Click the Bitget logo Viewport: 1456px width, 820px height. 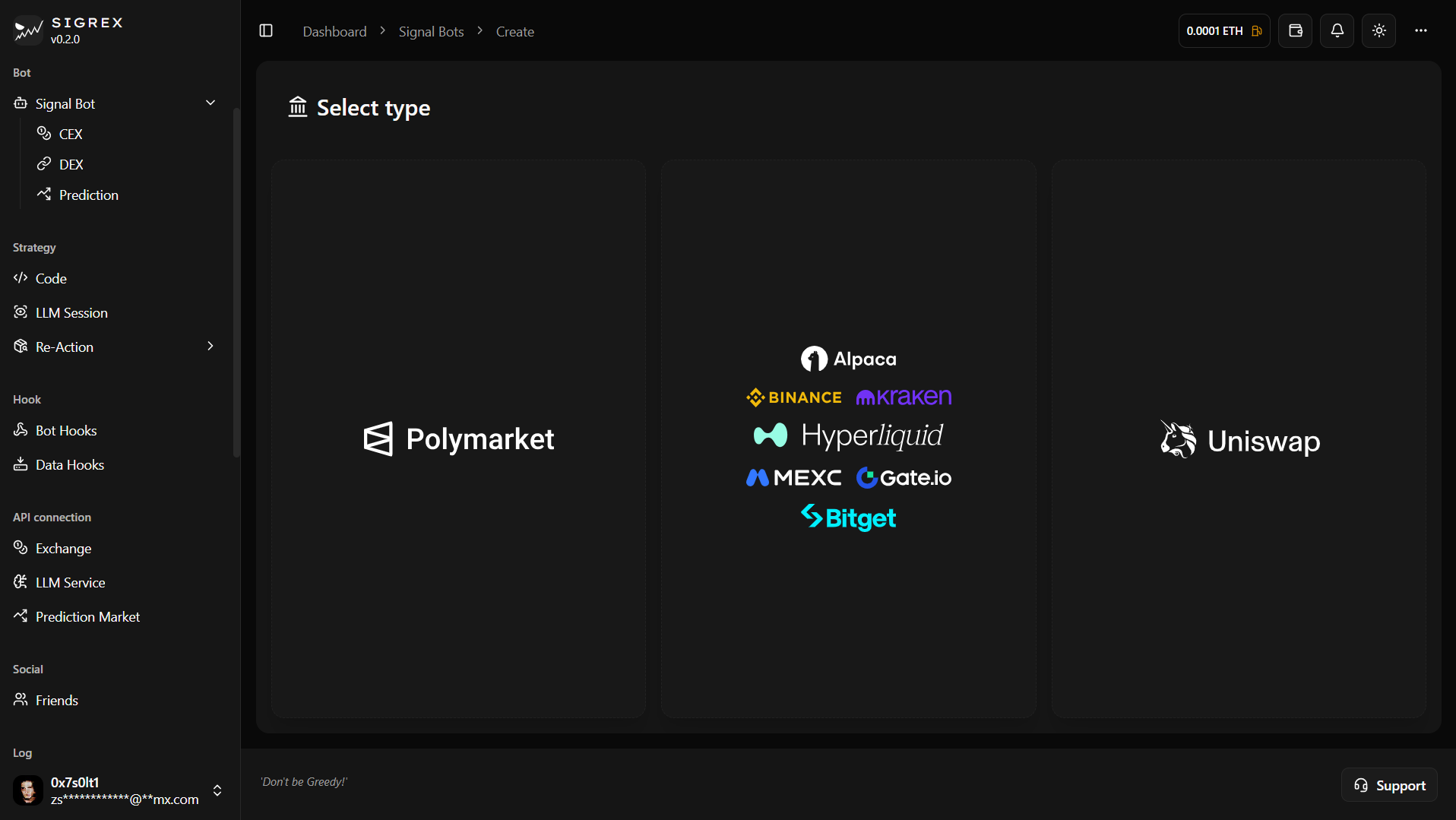coord(848,518)
